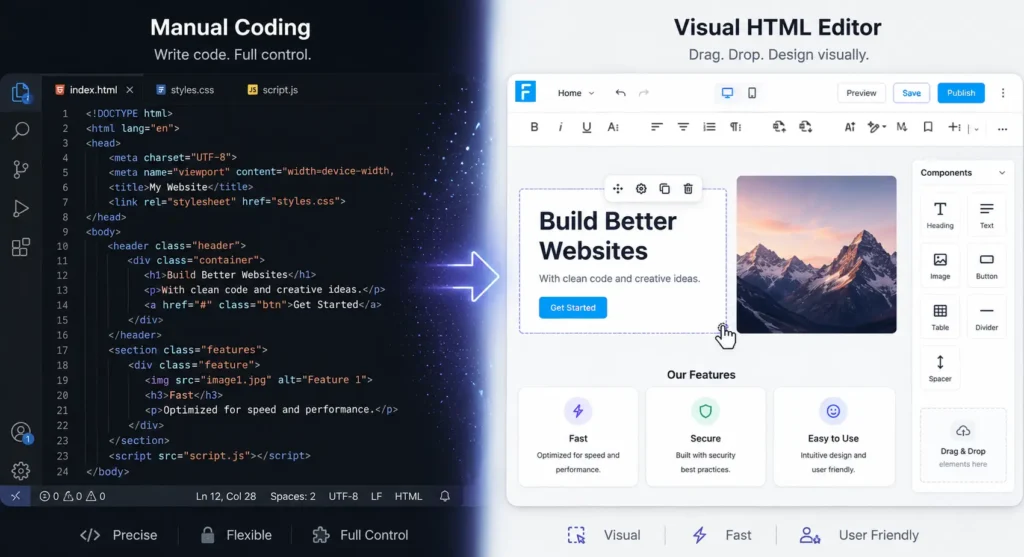Click the font size A icon
This screenshot has height=557, width=1024.
tap(613, 127)
